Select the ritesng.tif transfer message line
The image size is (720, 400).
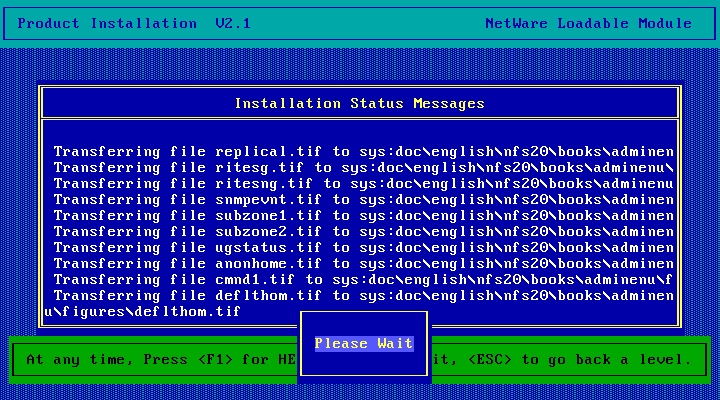point(363,184)
